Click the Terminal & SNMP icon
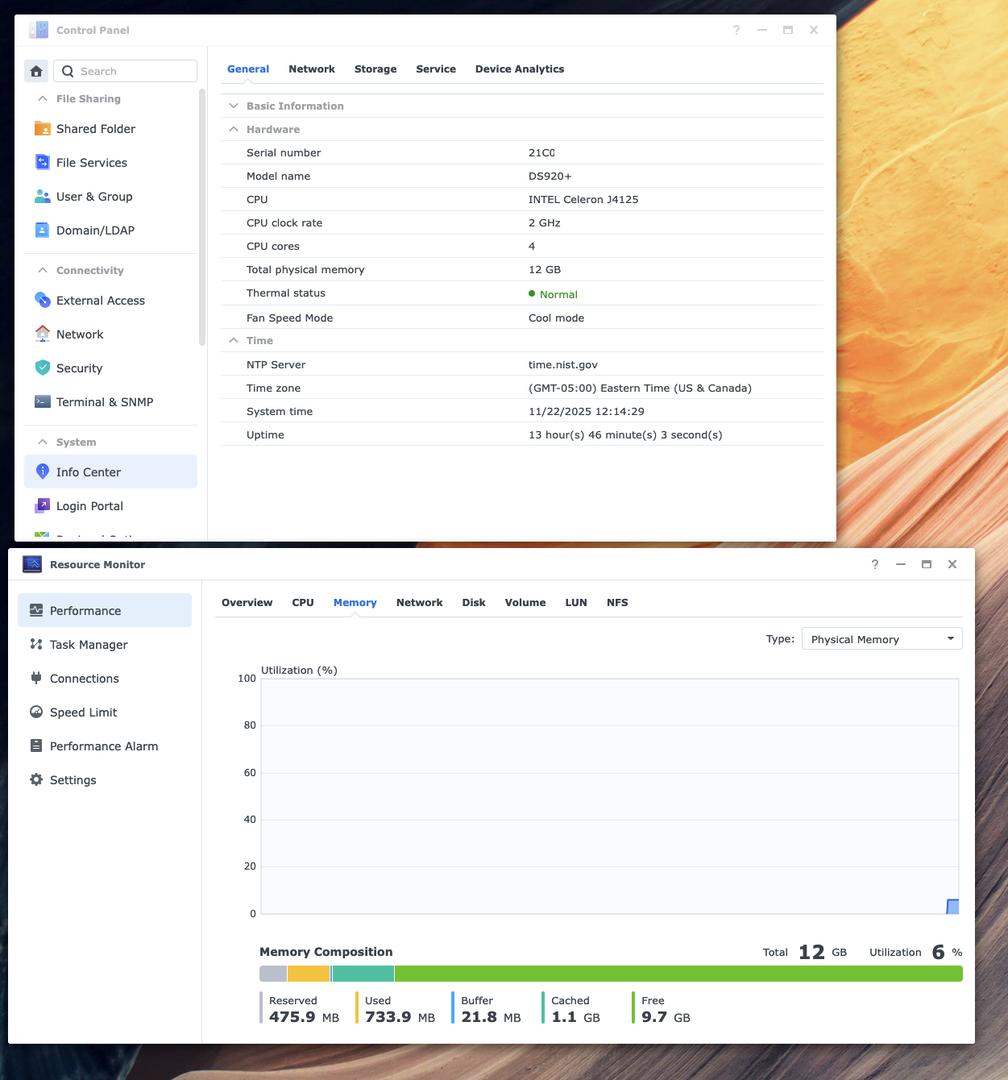Viewport: 1008px width, 1080px height. coord(42,402)
